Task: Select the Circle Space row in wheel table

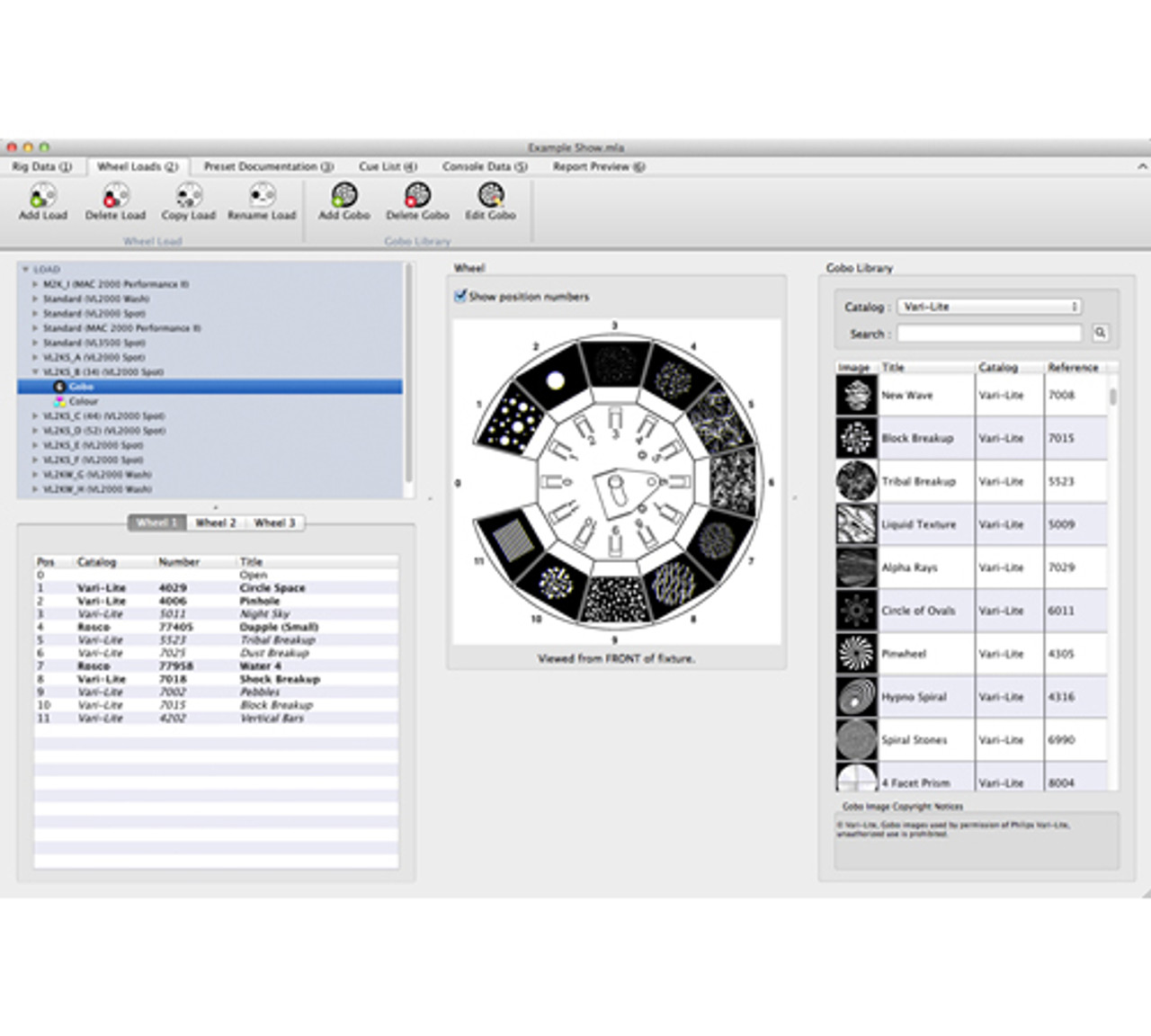Action: (272, 588)
